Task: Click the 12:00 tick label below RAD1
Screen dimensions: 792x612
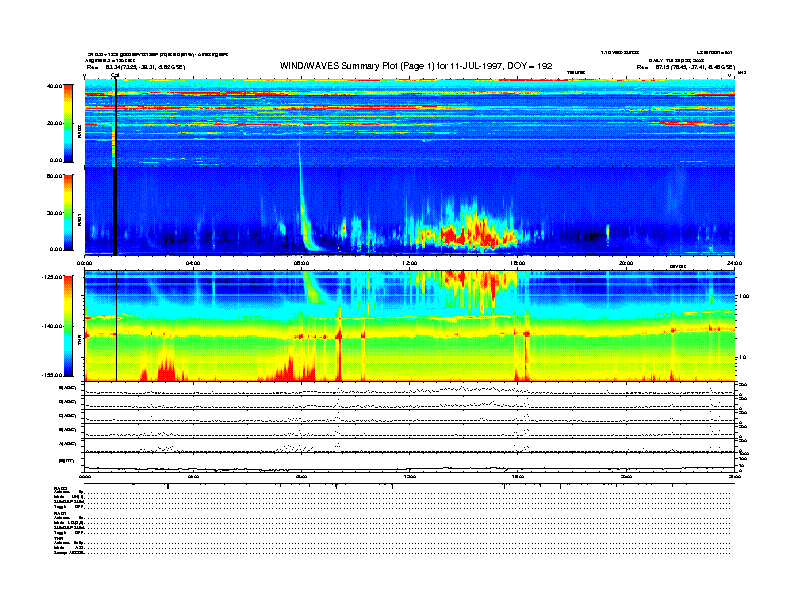Action: click(x=409, y=263)
